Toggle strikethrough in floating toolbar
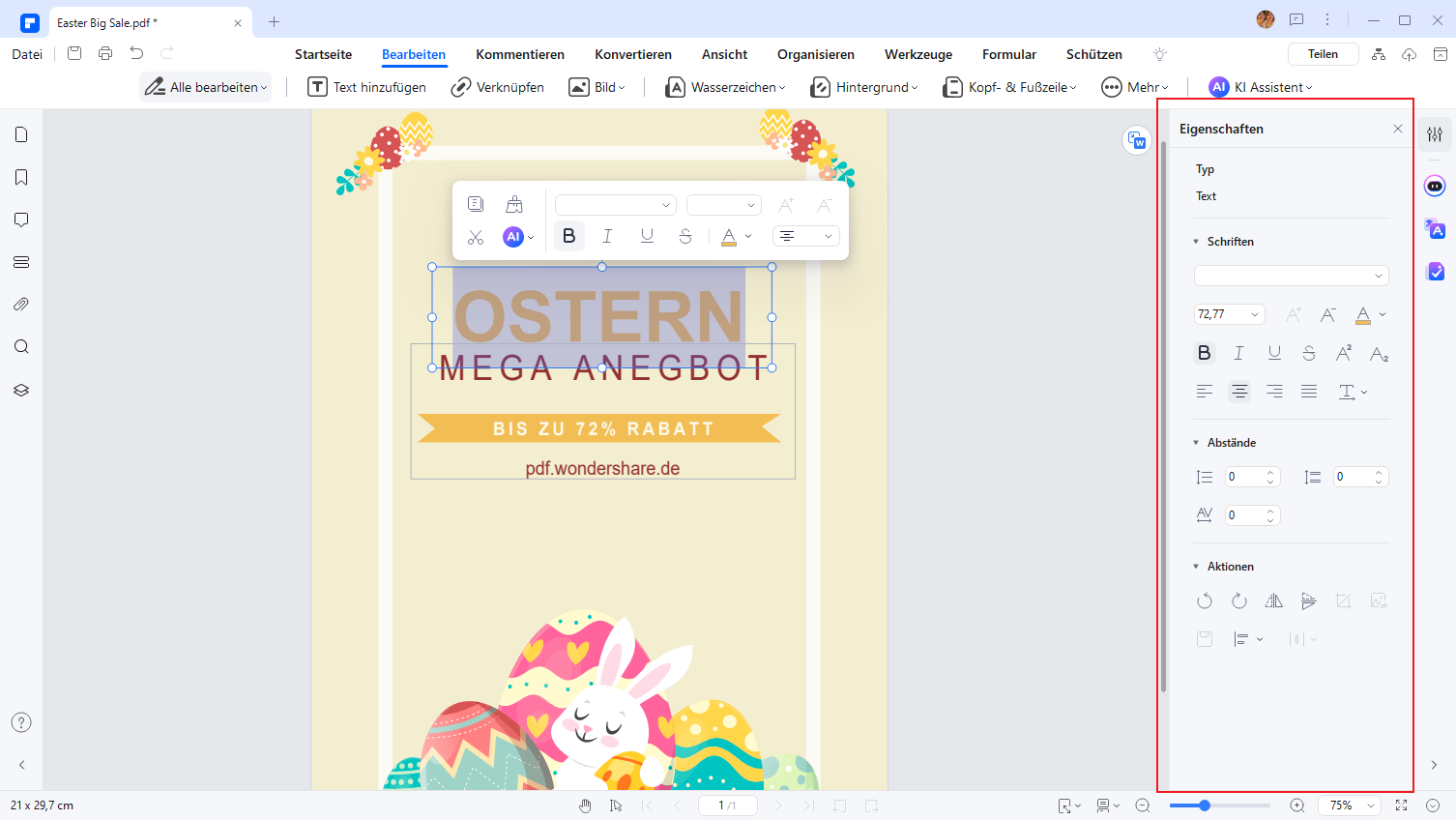 pyautogui.click(x=685, y=236)
